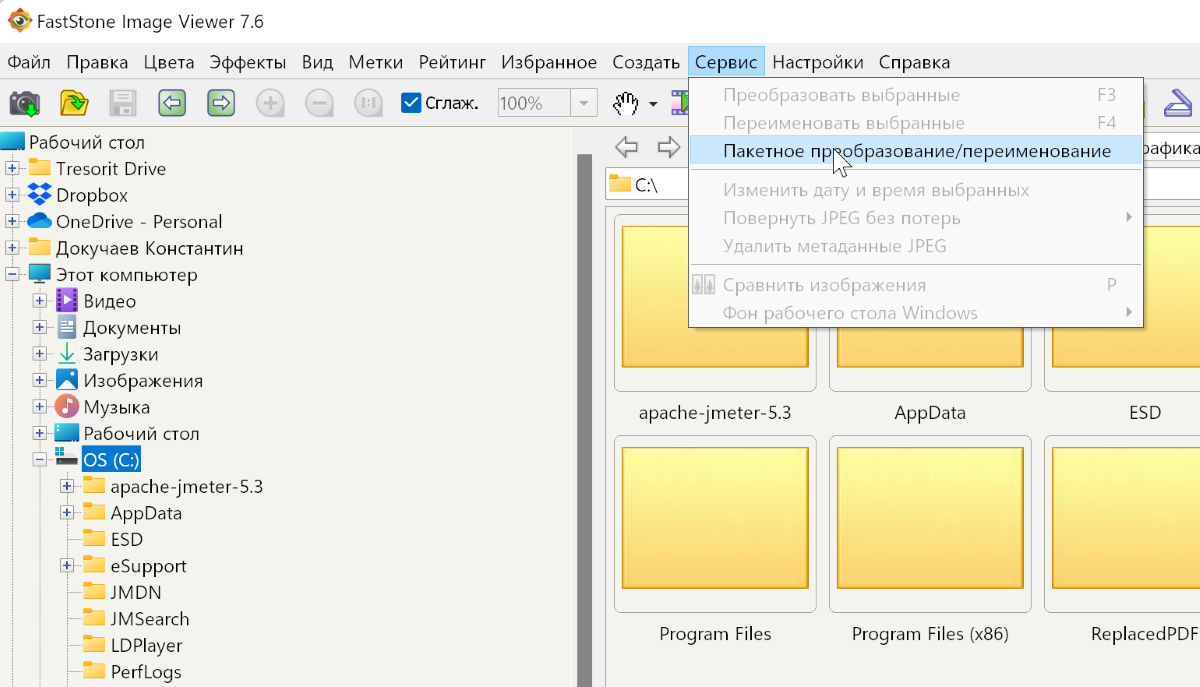Collapse the Этот компьютер node

point(12,274)
